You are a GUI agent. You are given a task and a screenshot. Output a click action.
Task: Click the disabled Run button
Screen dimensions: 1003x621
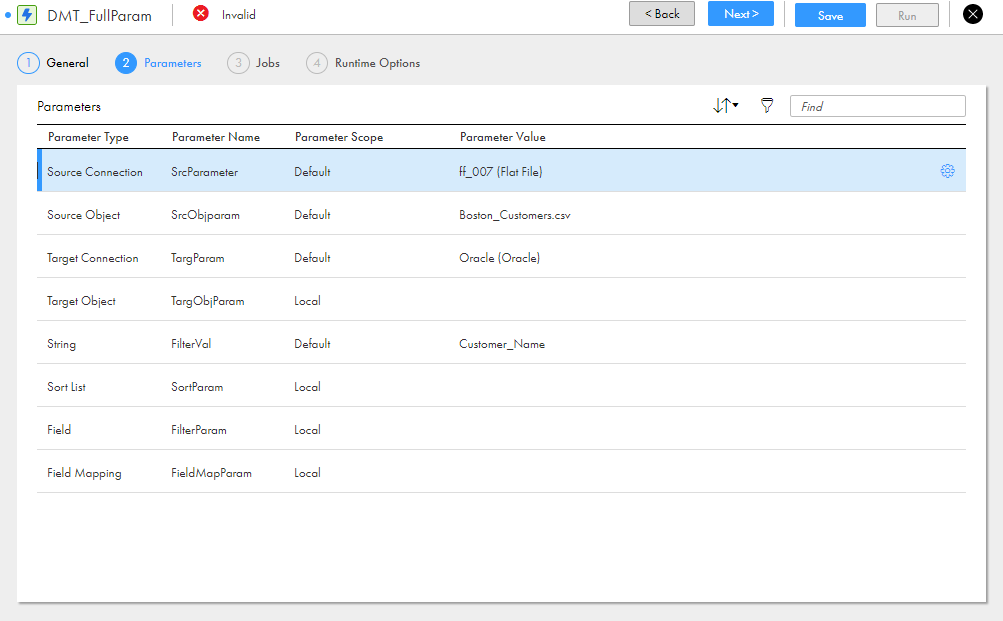pos(907,15)
